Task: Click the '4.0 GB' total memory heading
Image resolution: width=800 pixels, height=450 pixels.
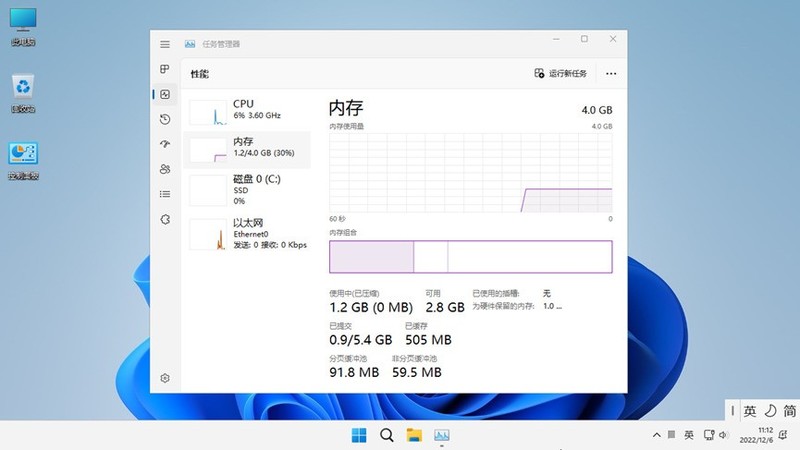Action: click(597, 110)
